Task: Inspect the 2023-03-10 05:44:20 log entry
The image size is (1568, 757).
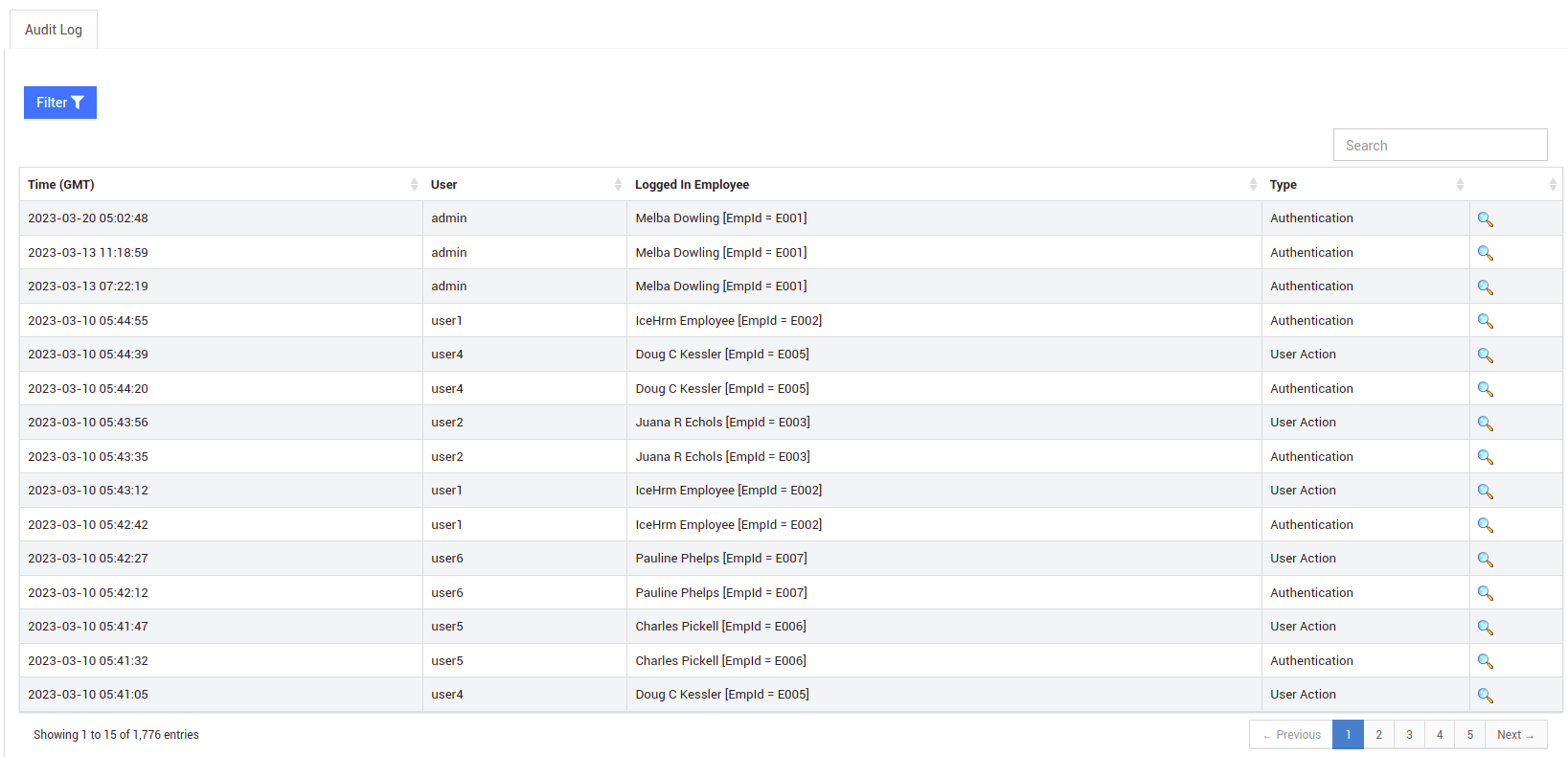Action: pyautogui.click(x=1485, y=389)
